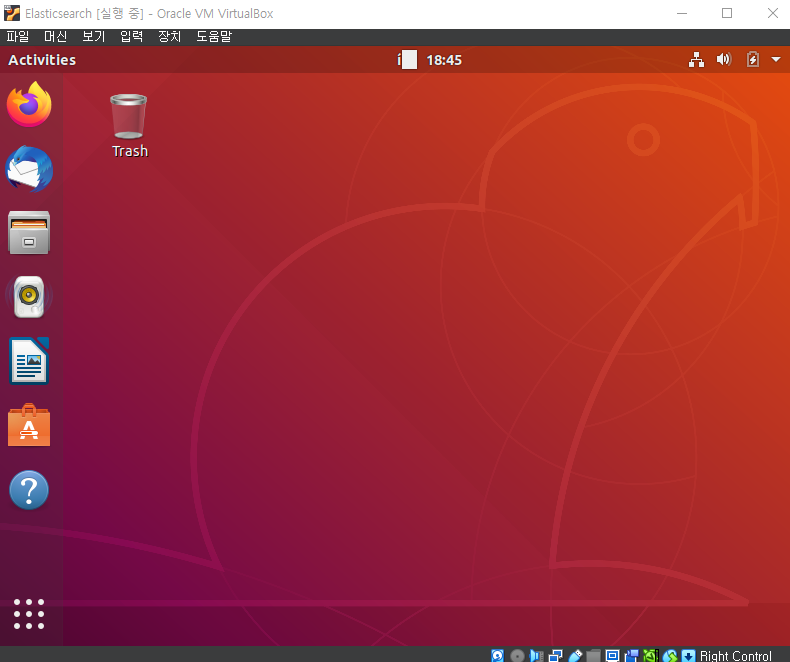
Task: Click the keyboard capture arrow icon in status bar
Action: (x=688, y=655)
